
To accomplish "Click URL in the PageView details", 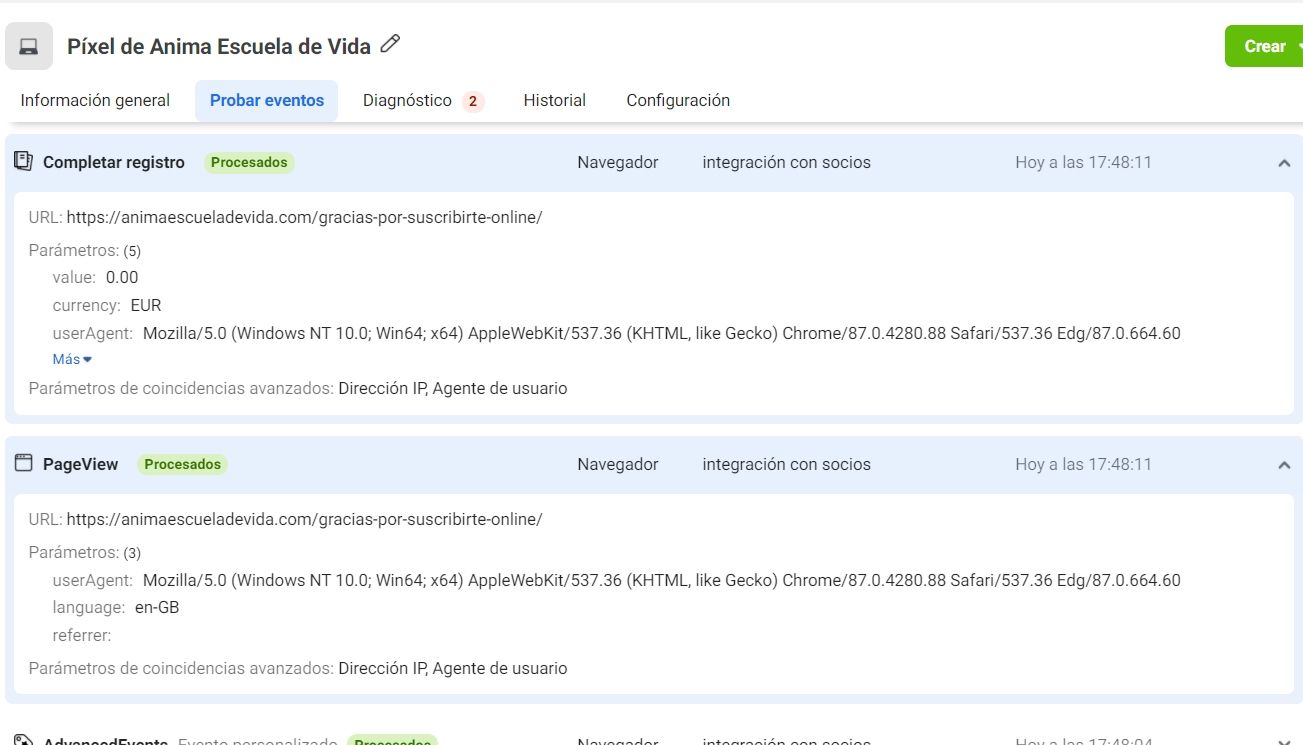I will tap(304, 519).
